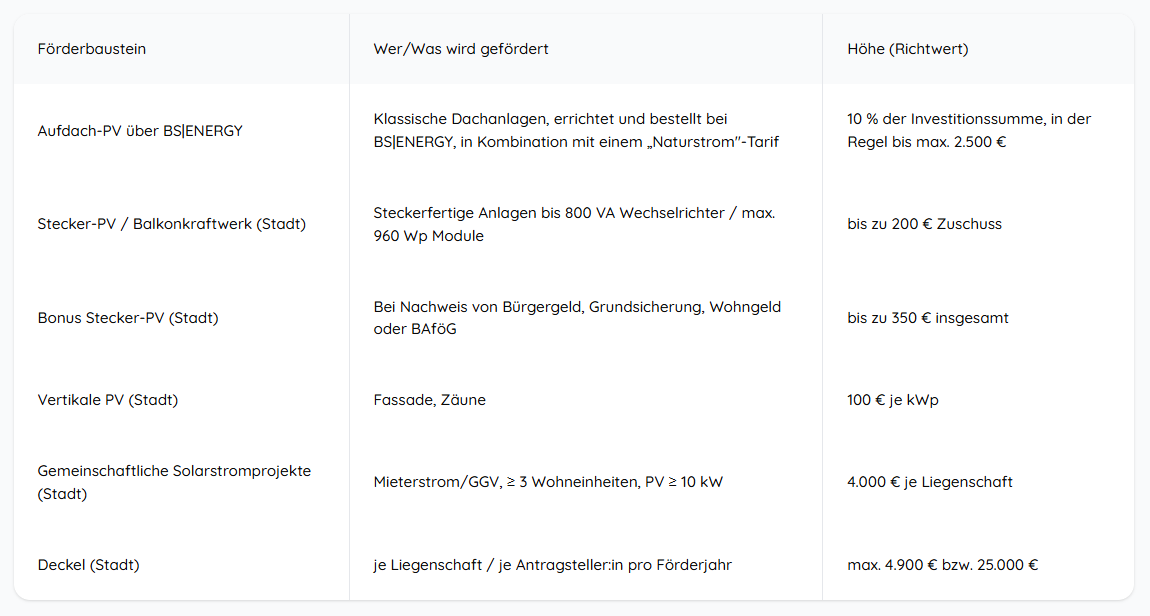Click the Bürgergeld, Grundsicherung, Wohngeld description
1150x616 pixels.
(x=577, y=318)
